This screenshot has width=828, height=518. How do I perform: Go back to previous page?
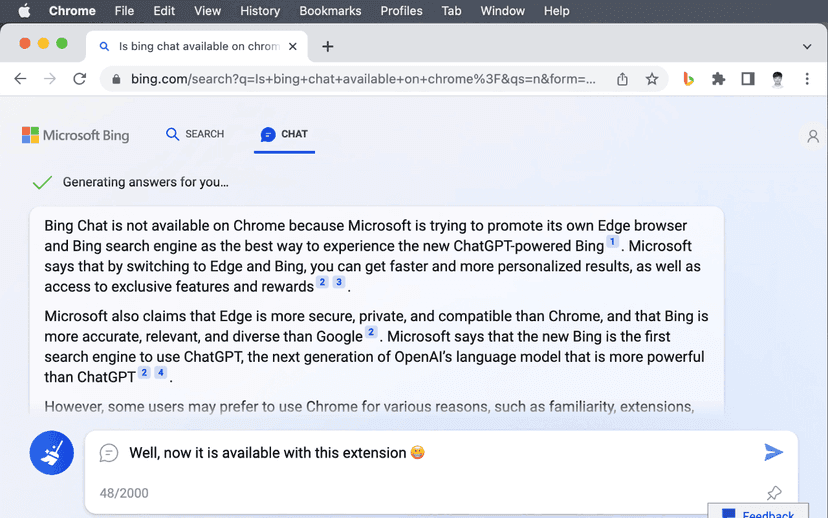[21, 79]
